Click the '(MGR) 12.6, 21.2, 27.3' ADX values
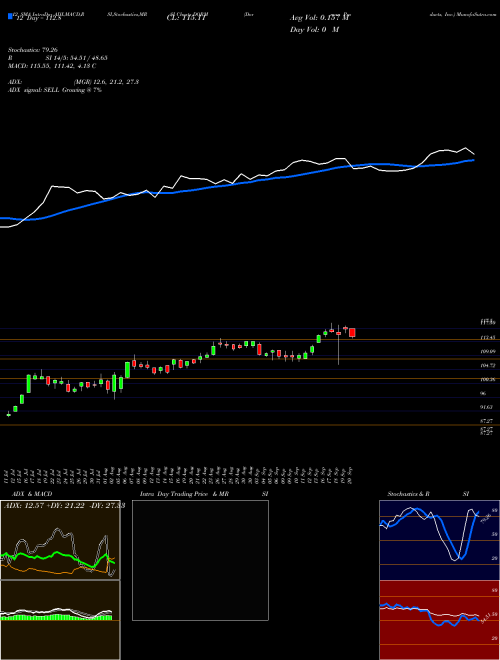Screen dimensions: 500x660 point(106,82)
